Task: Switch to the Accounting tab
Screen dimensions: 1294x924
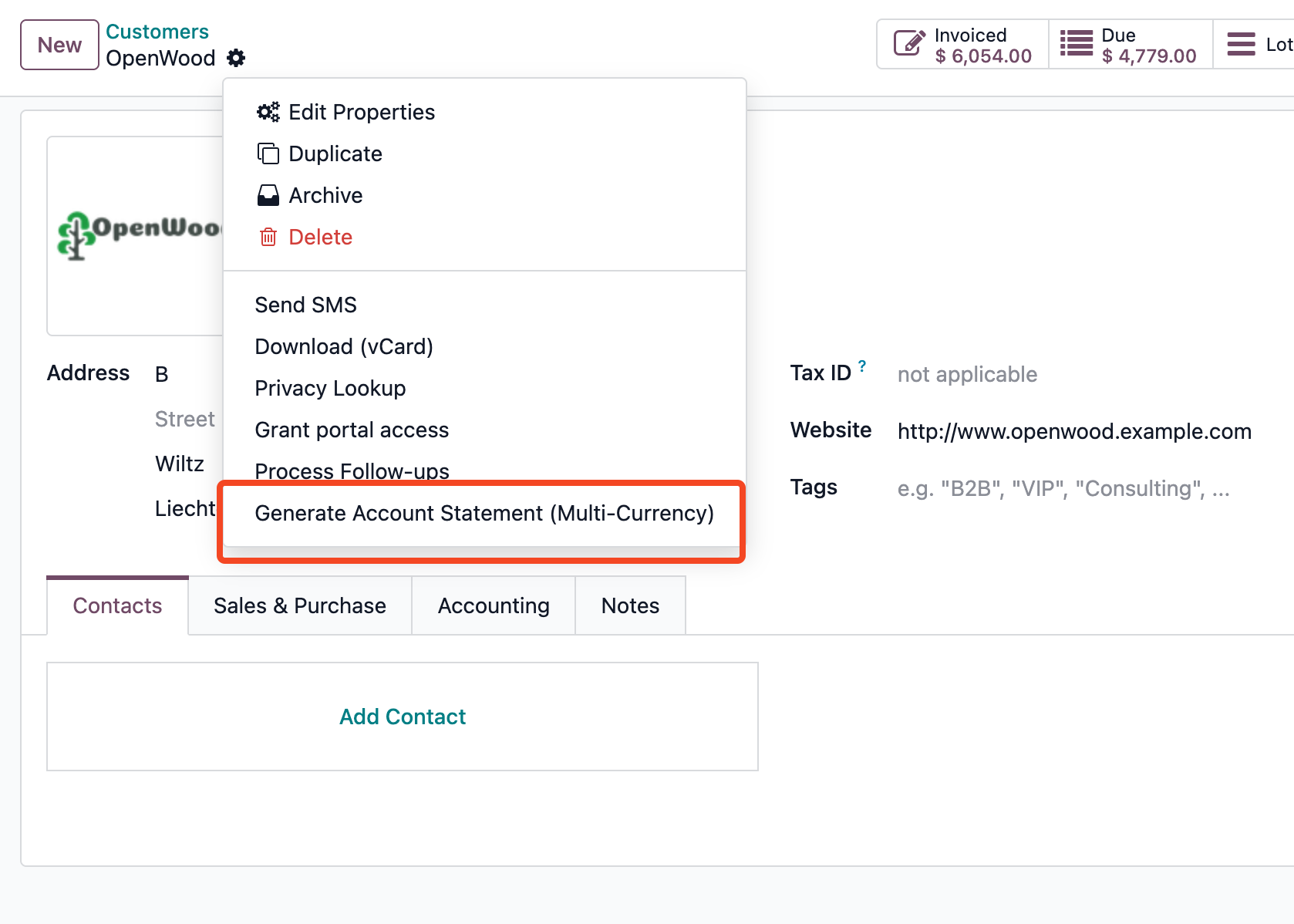Action: coord(493,605)
